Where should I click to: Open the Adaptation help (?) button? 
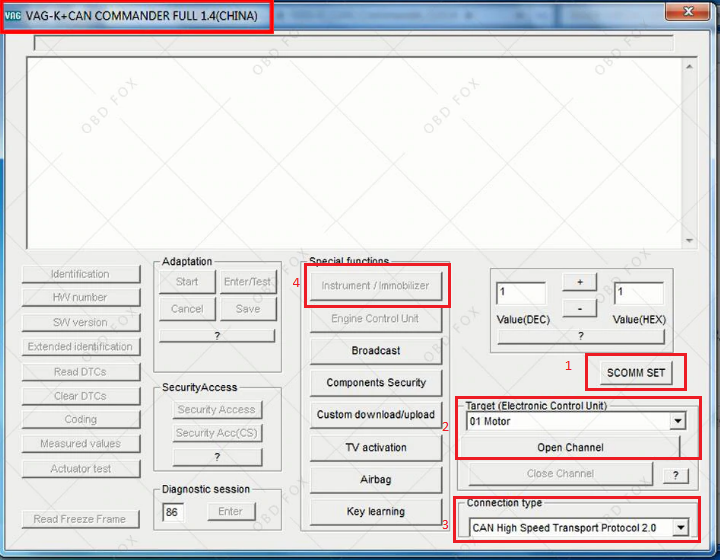tap(217, 336)
